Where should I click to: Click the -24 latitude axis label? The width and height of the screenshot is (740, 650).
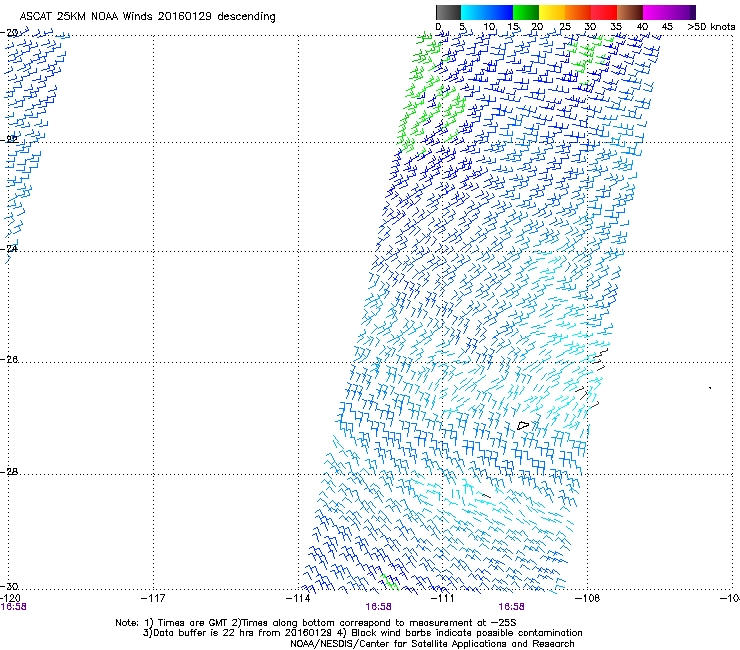coord(9,248)
